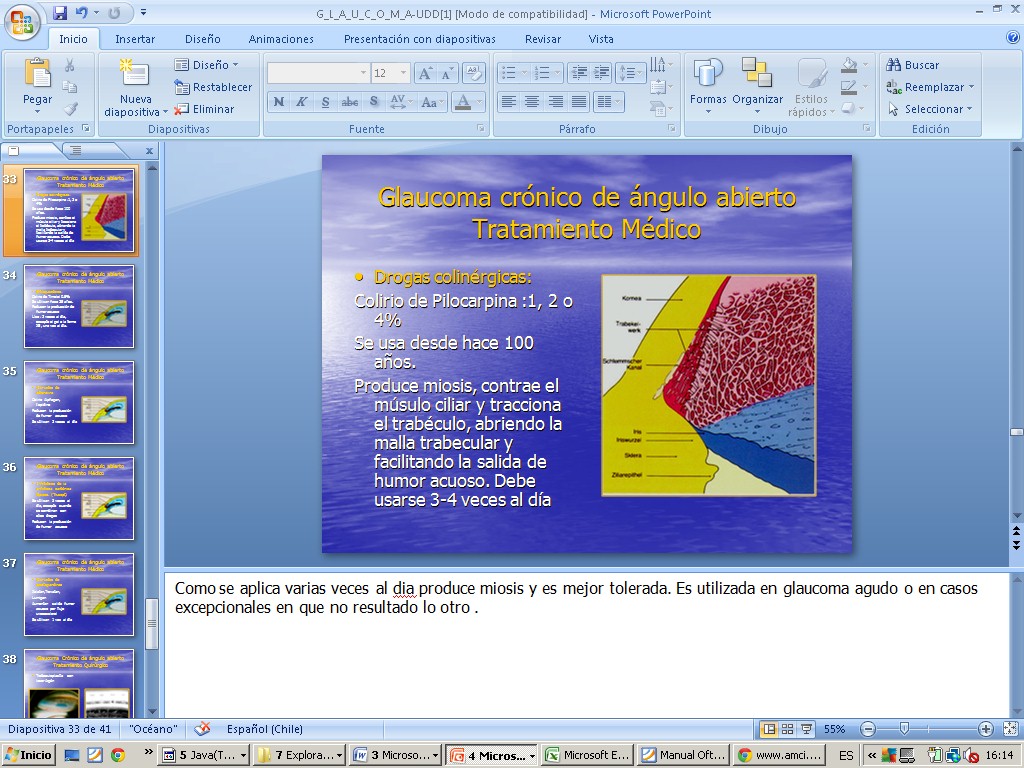This screenshot has width=1024, height=768.
Task: Click the Cut scissors icon
Action: click(70, 65)
